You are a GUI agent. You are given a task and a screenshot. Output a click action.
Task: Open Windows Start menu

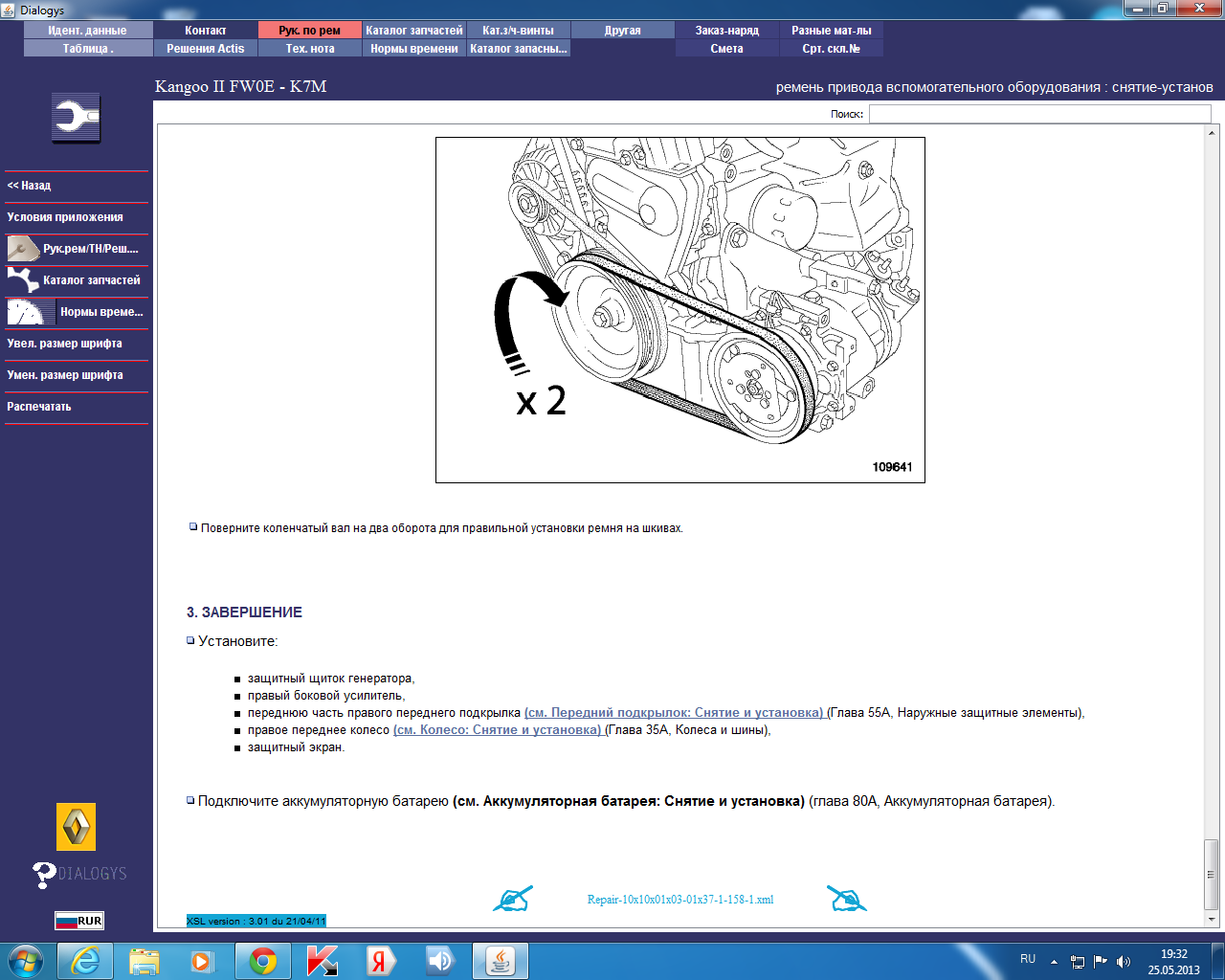(x=25, y=961)
